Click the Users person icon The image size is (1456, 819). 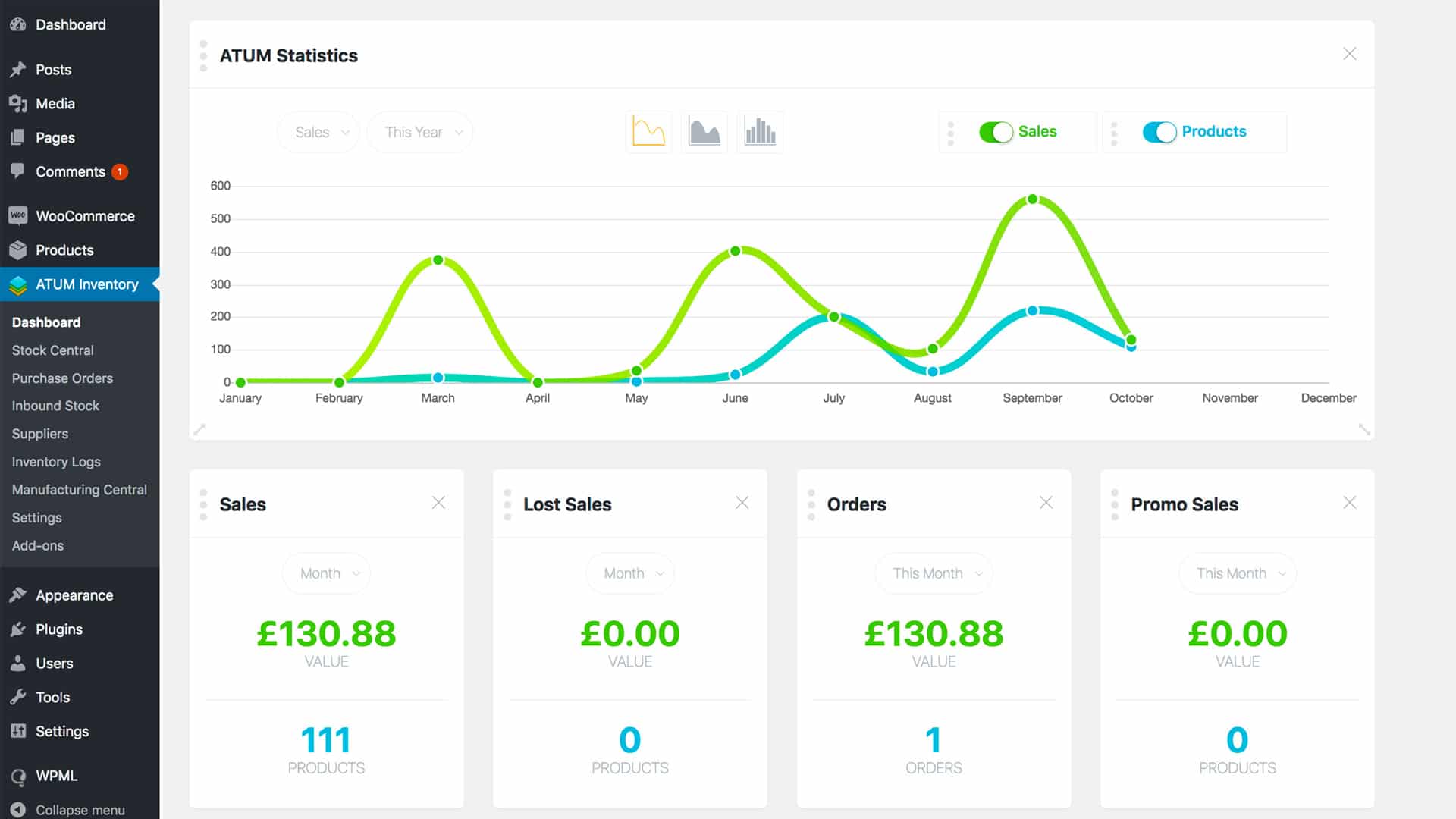pos(18,664)
